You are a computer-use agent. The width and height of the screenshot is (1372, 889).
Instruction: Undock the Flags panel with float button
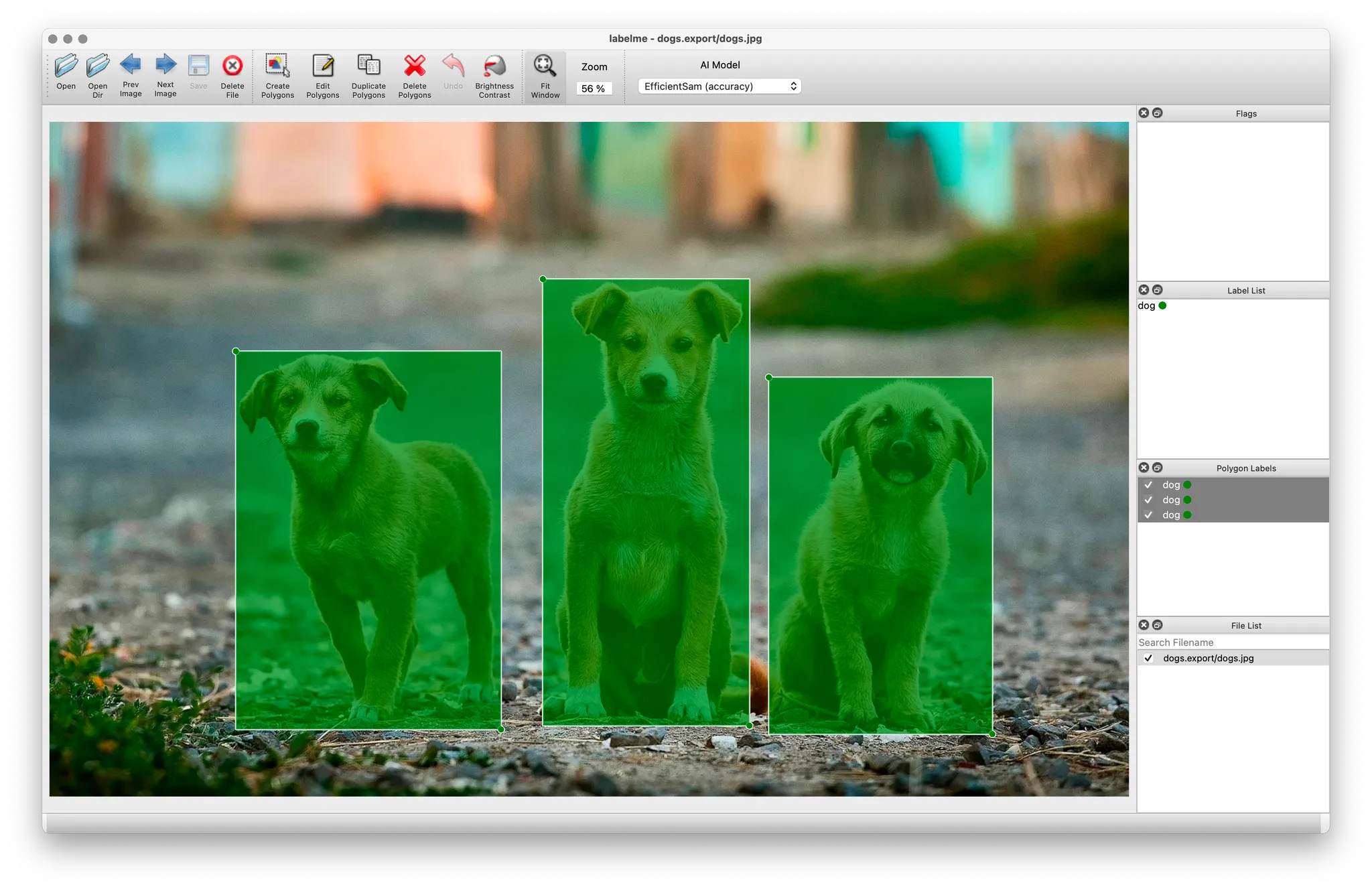[x=1158, y=113]
